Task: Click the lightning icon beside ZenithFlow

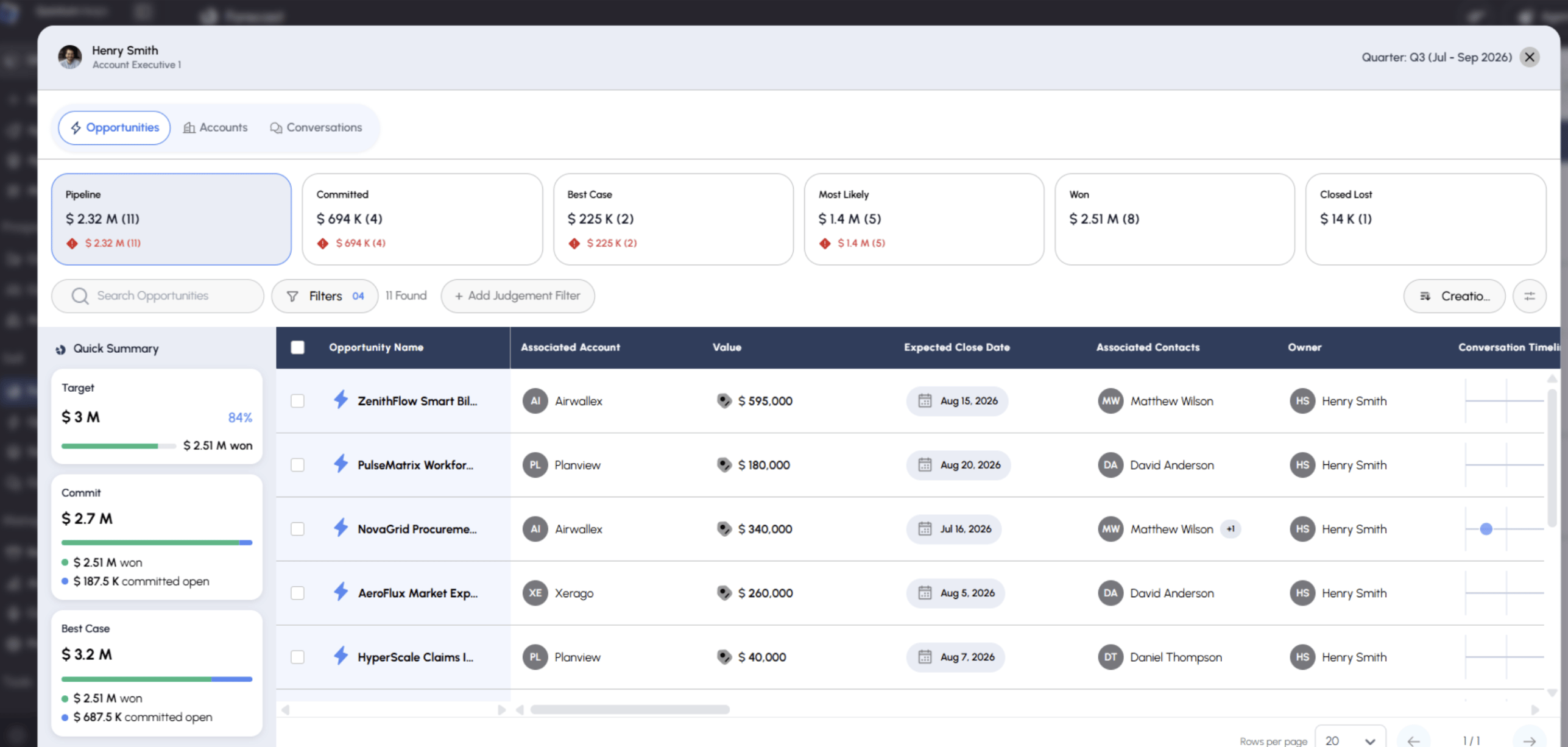Action: pos(341,400)
